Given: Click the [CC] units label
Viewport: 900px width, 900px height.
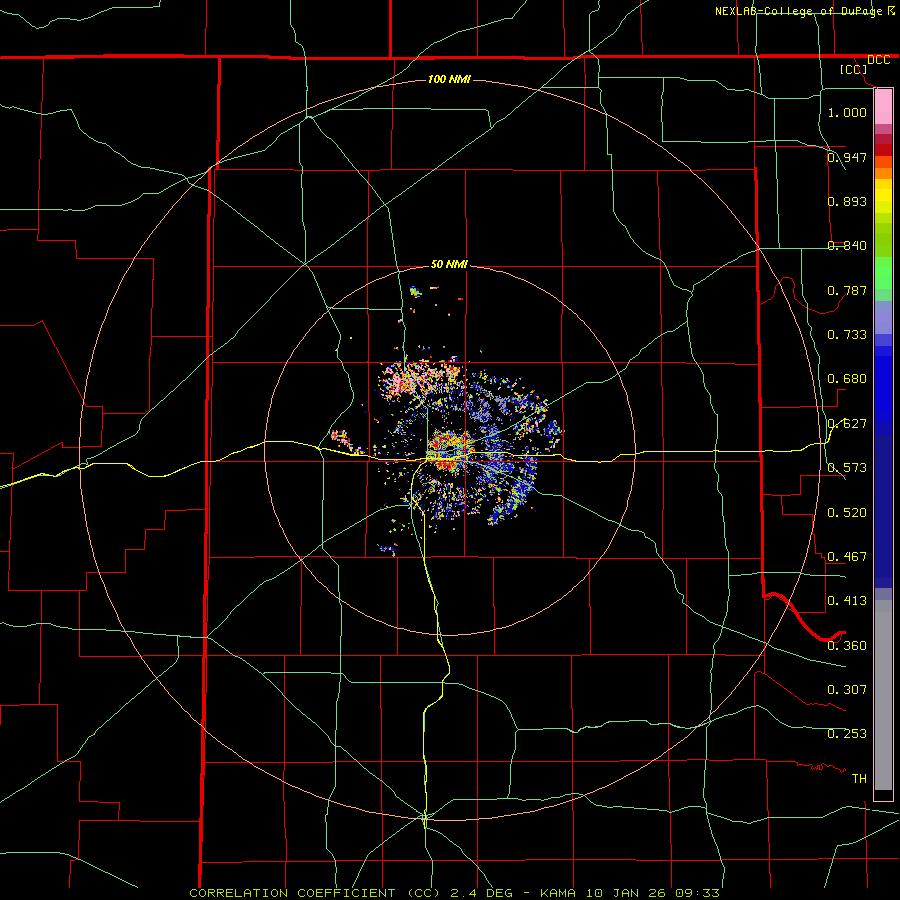Looking at the screenshot, I should [x=854, y=69].
